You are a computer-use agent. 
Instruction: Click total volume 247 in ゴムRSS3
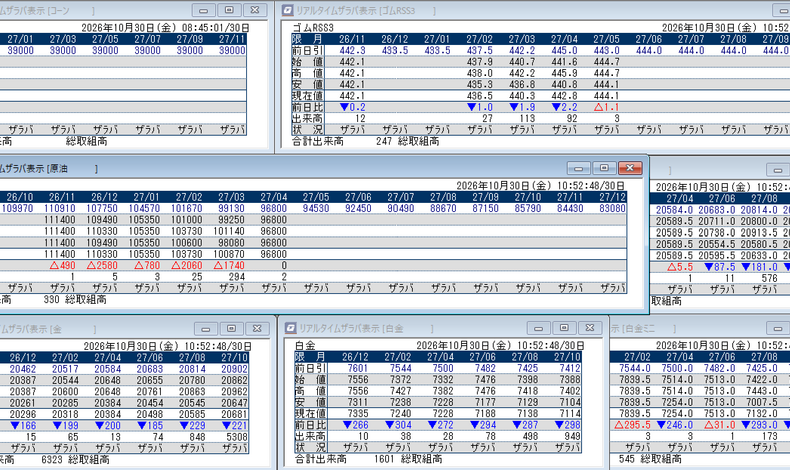(x=383, y=141)
